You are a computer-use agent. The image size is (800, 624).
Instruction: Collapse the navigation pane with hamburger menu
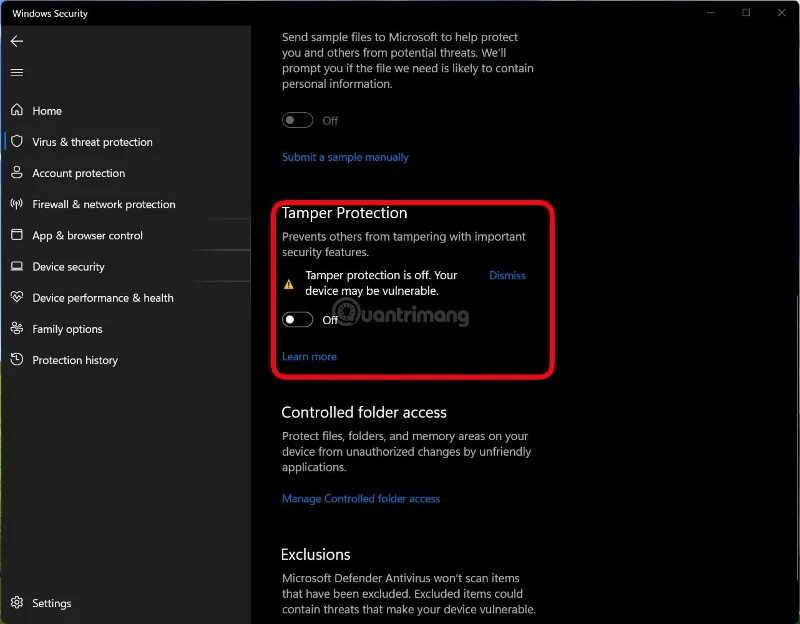coord(16,71)
